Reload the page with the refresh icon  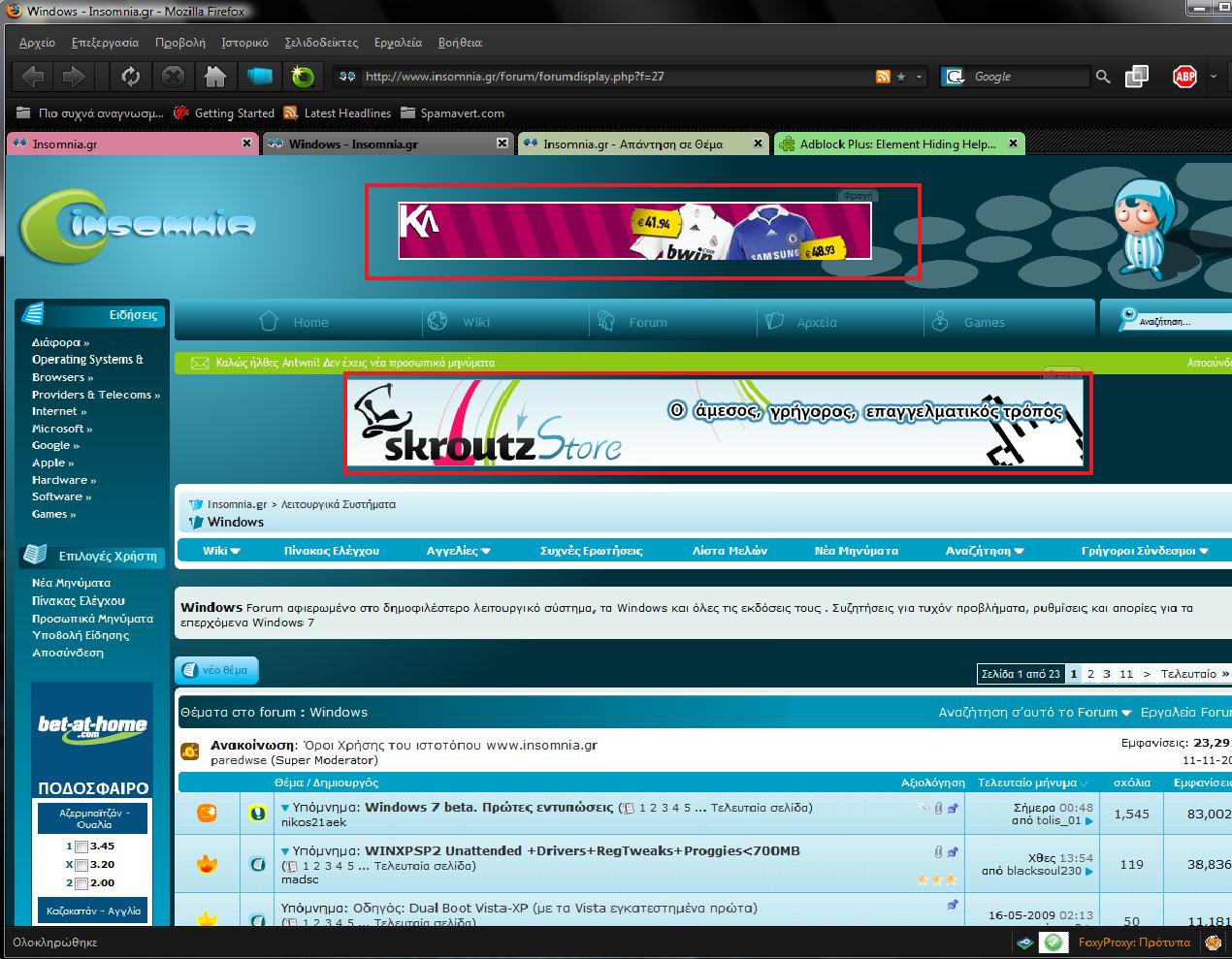[x=130, y=76]
